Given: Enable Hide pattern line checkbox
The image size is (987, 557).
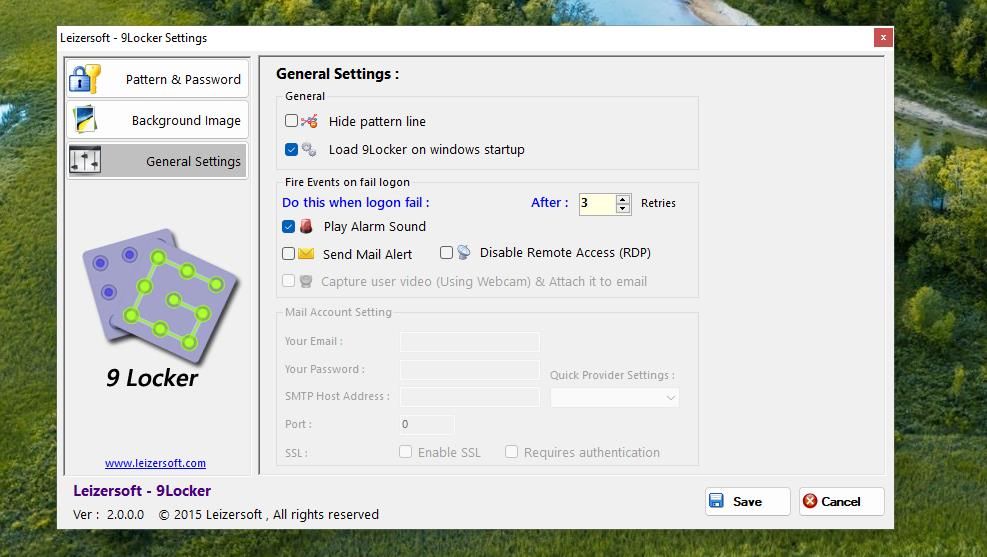Looking at the screenshot, I should (291, 121).
